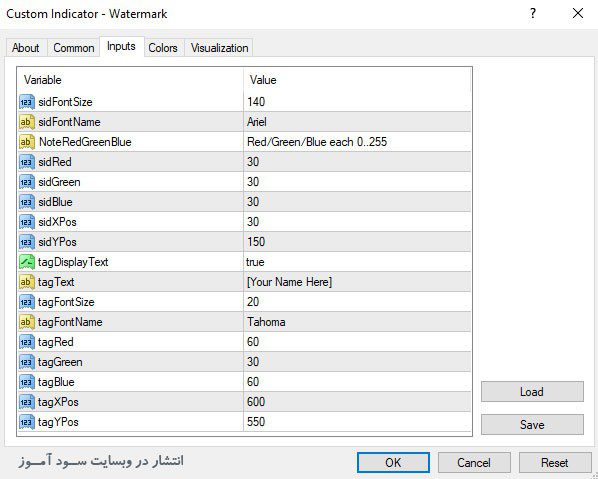Click the string icon beside tagText
Viewport: 598px width, 479px height.
(27, 282)
